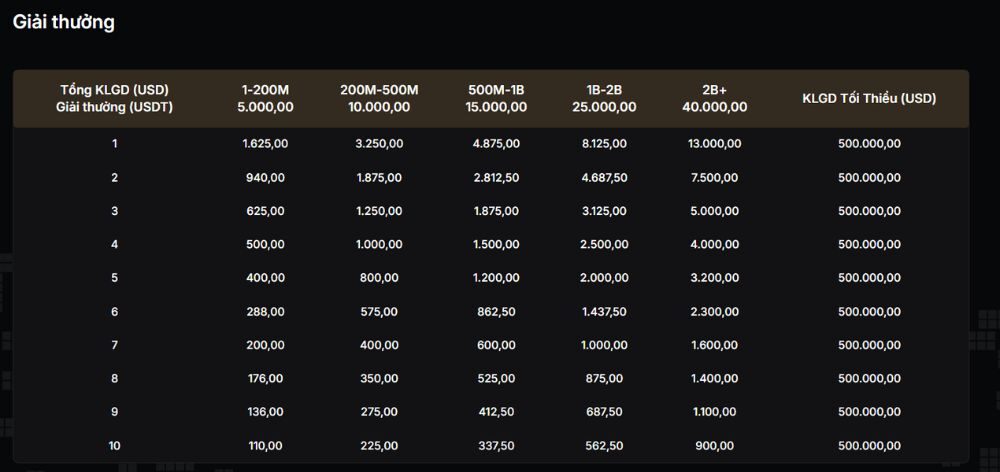Screen dimensions: 1000x472
Task: Select the 4.687,50 reward cell
Action: pyautogui.click(x=604, y=177)
